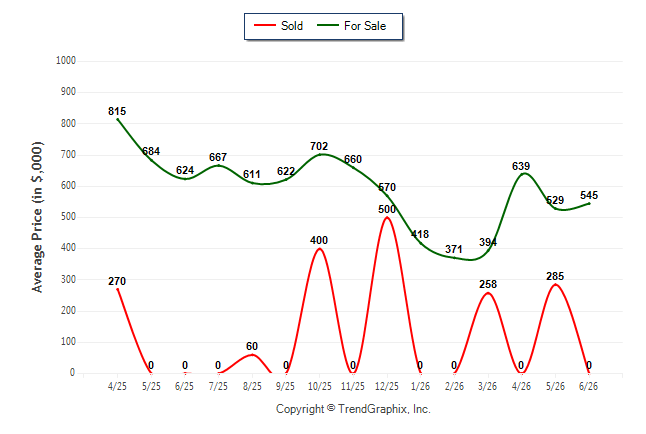The image size is (646, 434).
Task: Click the red Sold legend line swatch
Action: pos(265,26)
